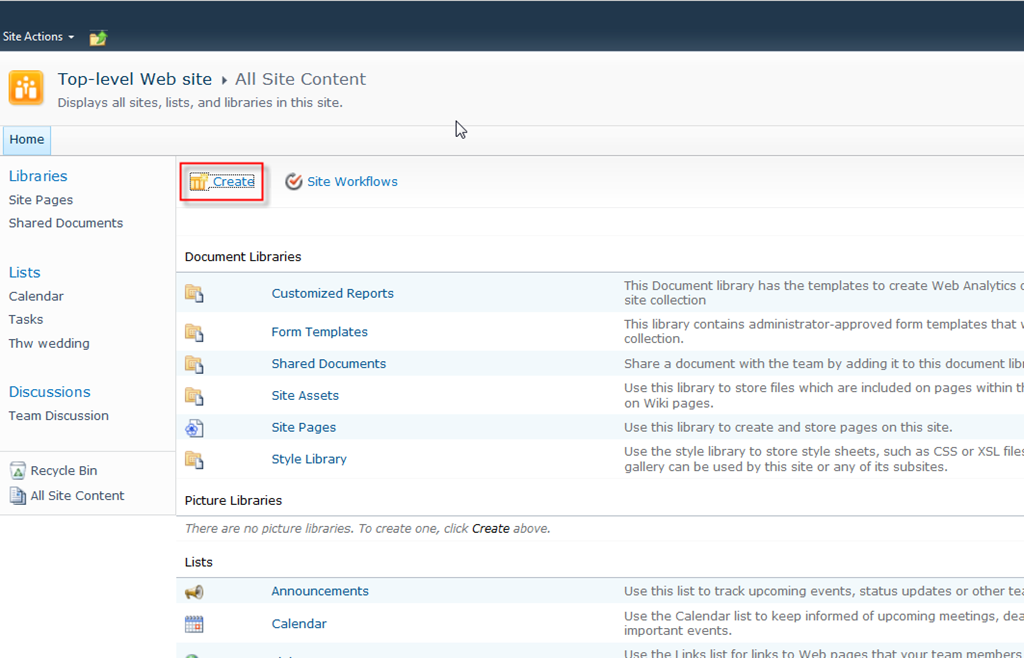Viewport: 1024px width, 658px height.
Task: Open All Site Content in sidebar
Action: [x=77, y=496]
